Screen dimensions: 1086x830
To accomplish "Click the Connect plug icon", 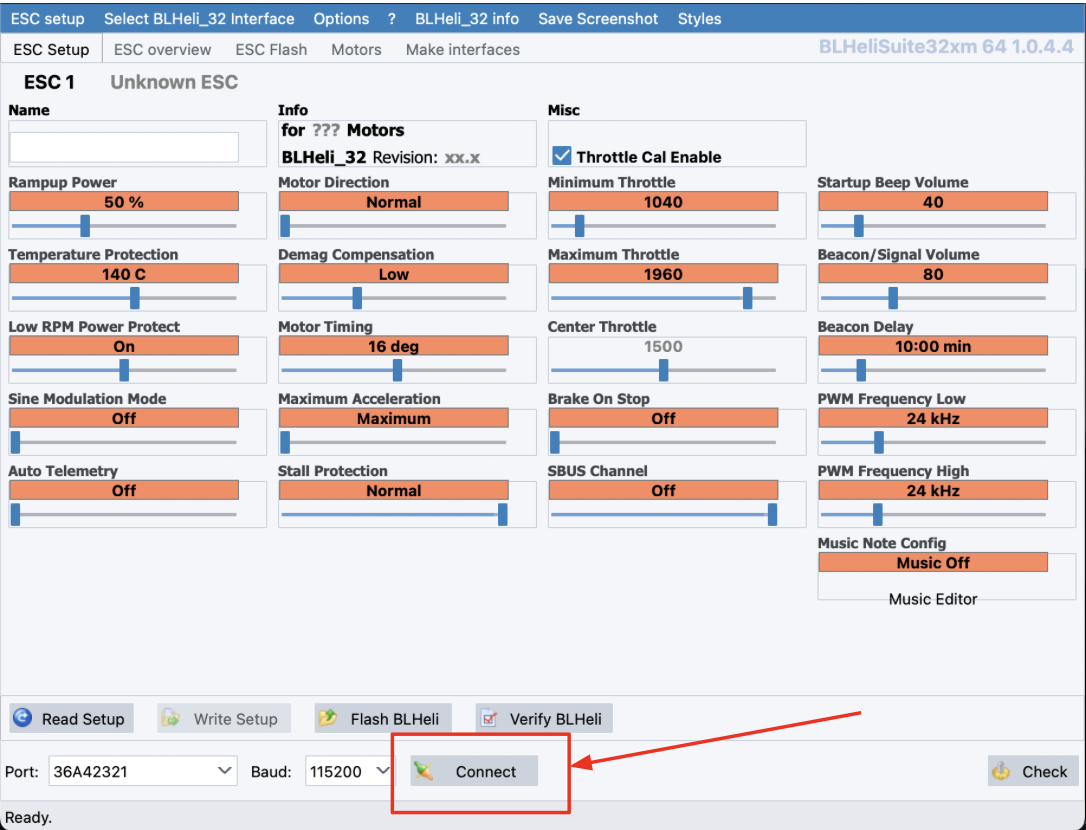I will point(425,771).
